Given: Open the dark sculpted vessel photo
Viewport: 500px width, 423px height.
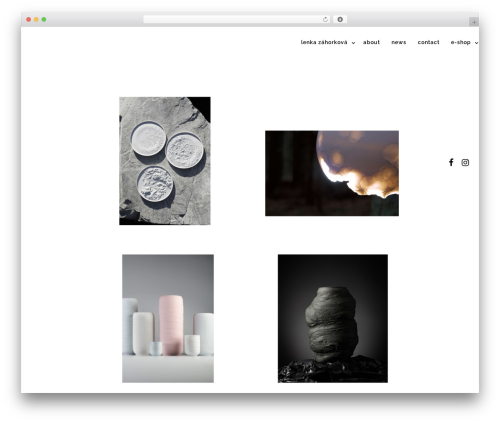Looking at the screenshot, I should pyautogui.click(x=333, y=318).
